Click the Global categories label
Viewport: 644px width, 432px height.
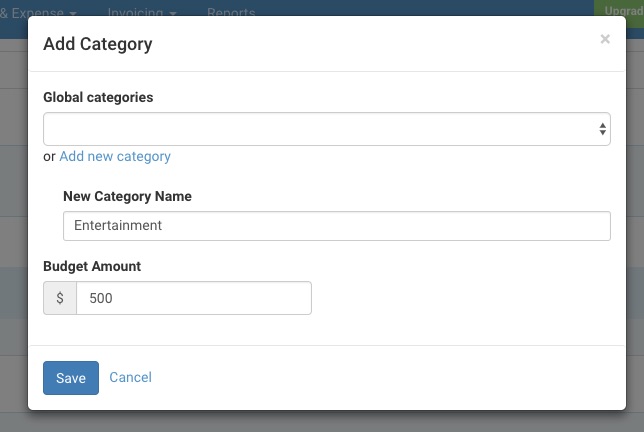point(98,97)
